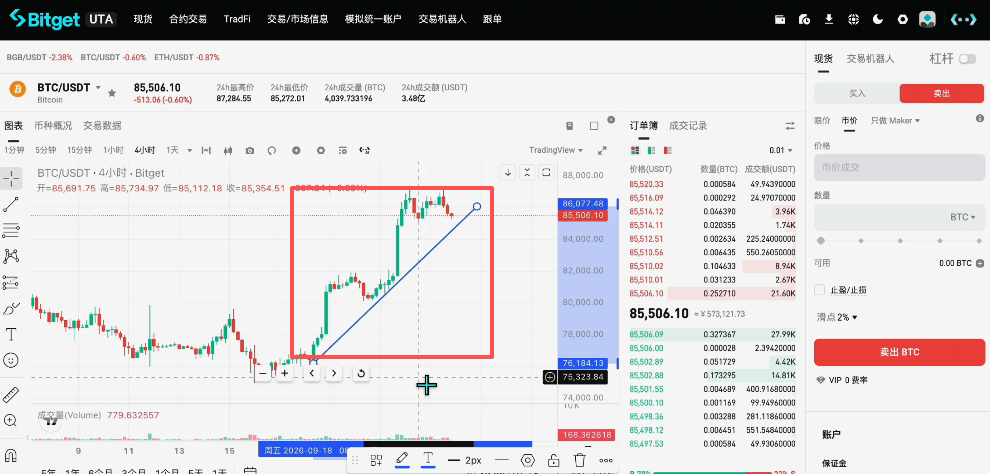Open the emoji sticker tool
Viewport: 990px width, 474px height.
pyautogui.click(x=11, y=360)
